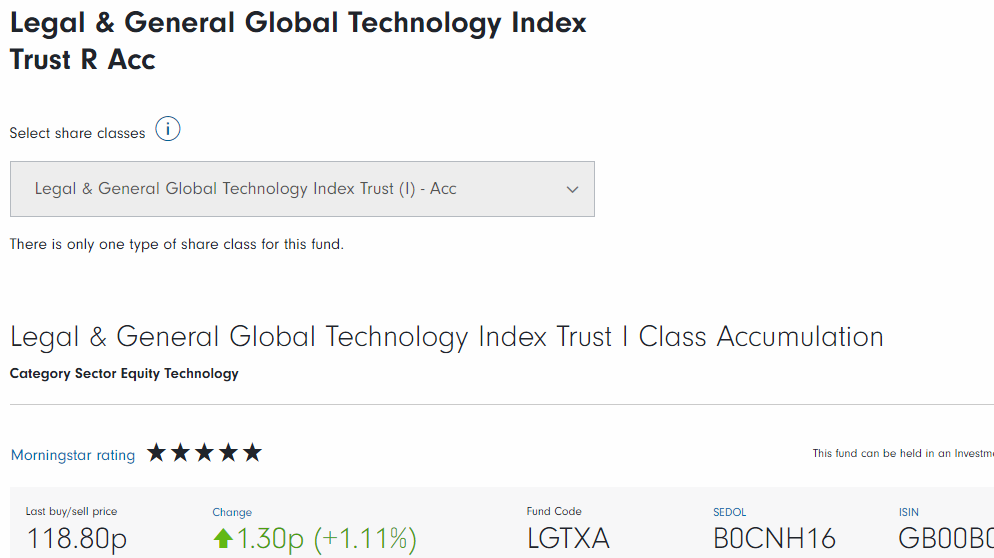This screenshot has height=558, width=994.
Task: Click the fund code LGTXA value
Action: coord(568,539)
